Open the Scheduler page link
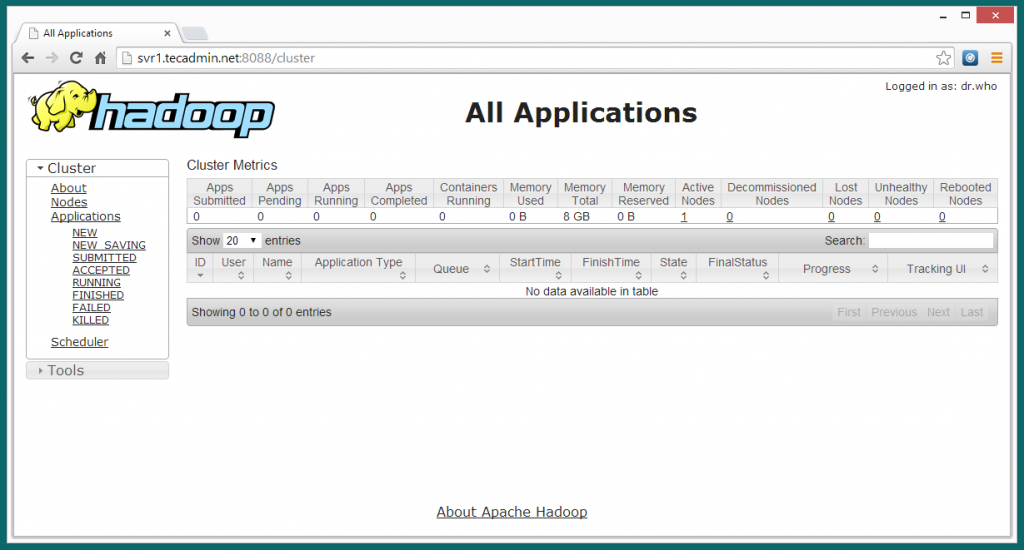Viewport: 1024px width, 550px height. [x=79, y=342]
